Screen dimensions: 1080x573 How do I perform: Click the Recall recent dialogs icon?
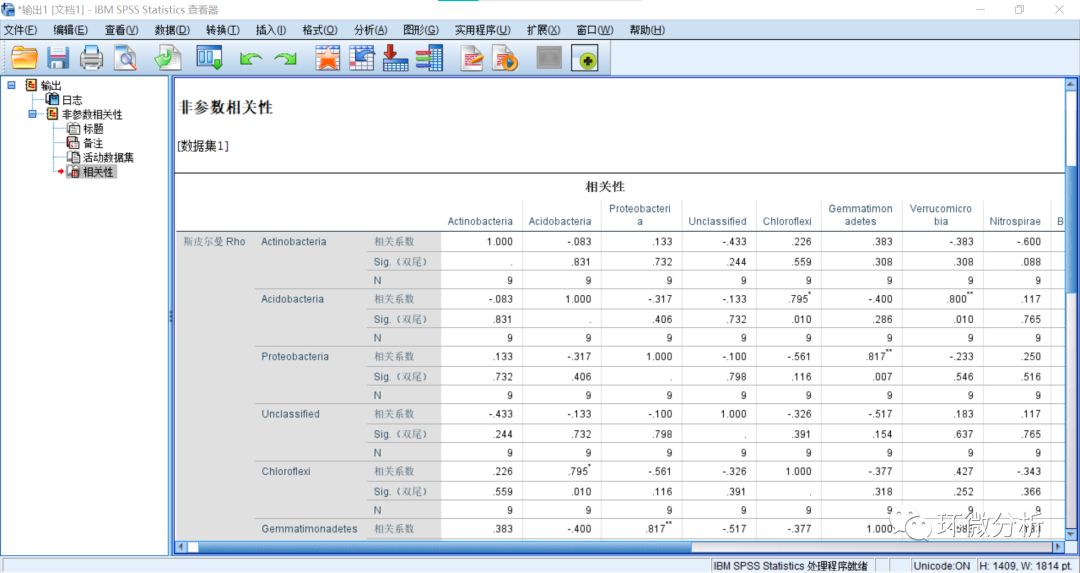[x=209, y=58]
